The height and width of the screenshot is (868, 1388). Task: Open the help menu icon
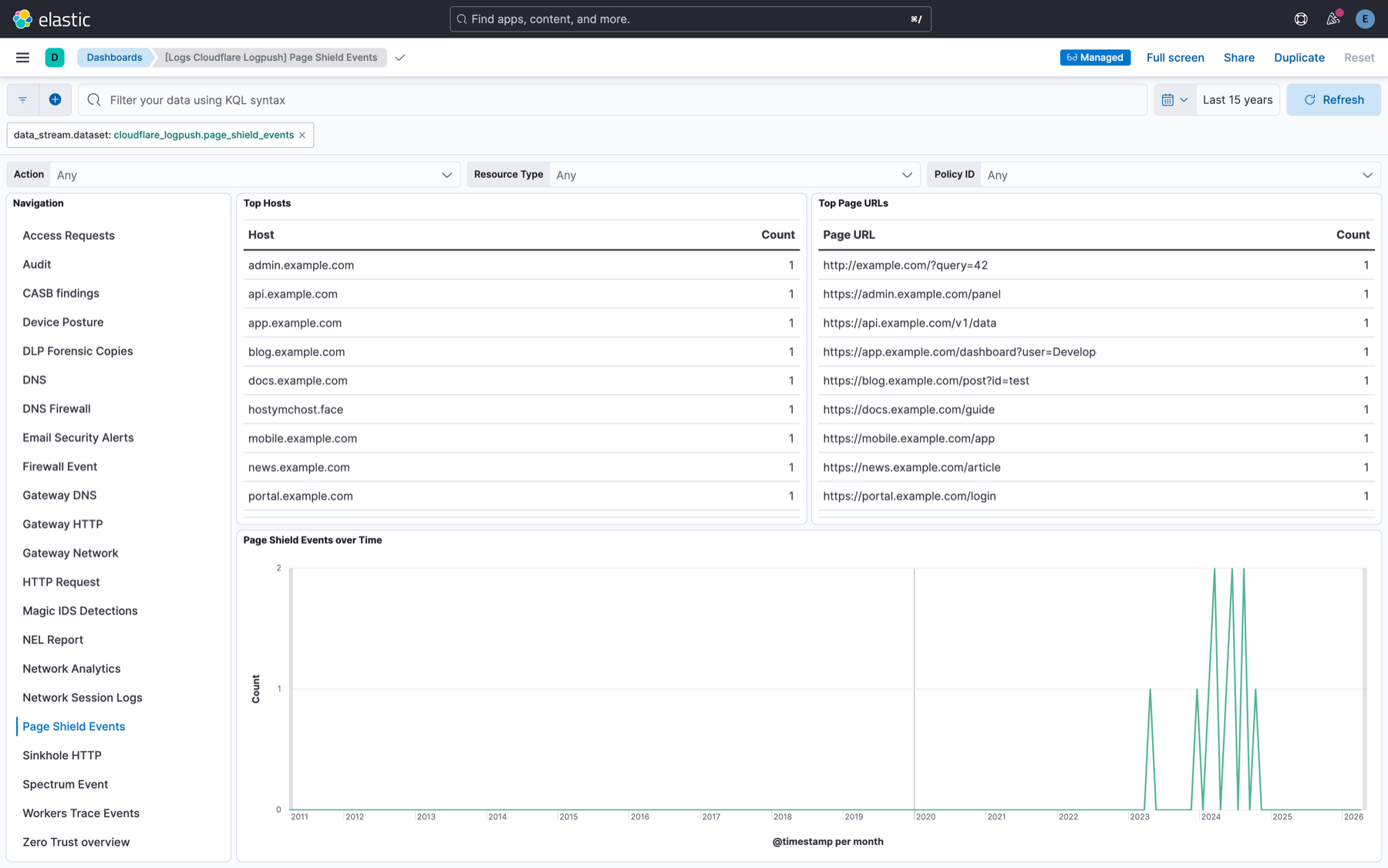click(x=1301, y=19)
